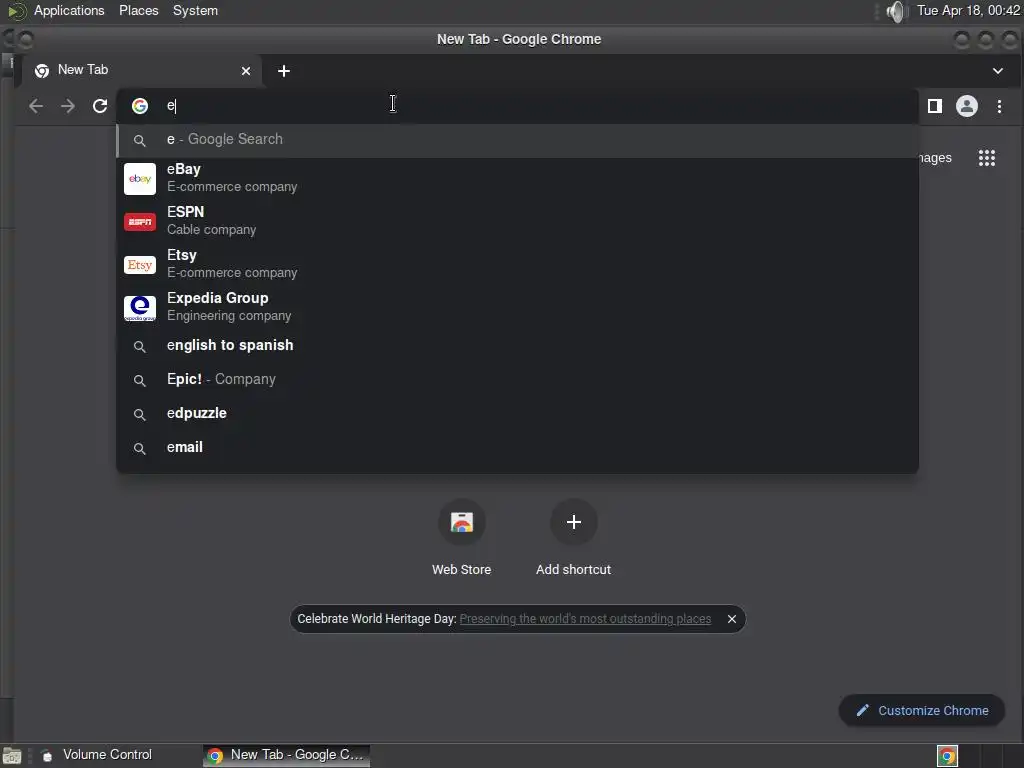Click the Google logo in the address bar
This screenshot has height=768, width=1024.
[x=140, y=106]
